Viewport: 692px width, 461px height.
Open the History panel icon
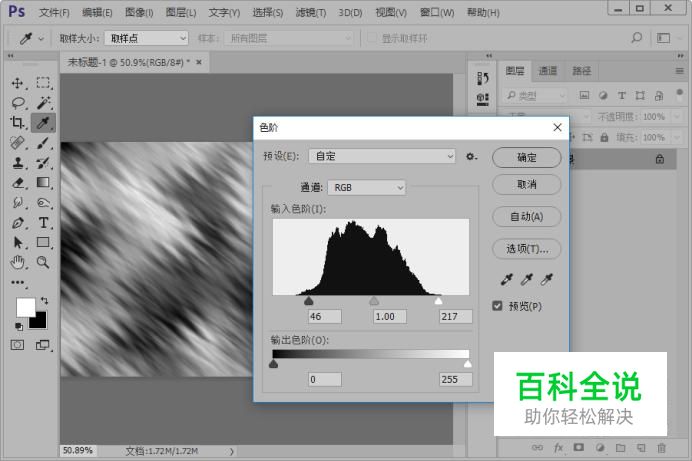pyautogui.click(x=483, y=79)
